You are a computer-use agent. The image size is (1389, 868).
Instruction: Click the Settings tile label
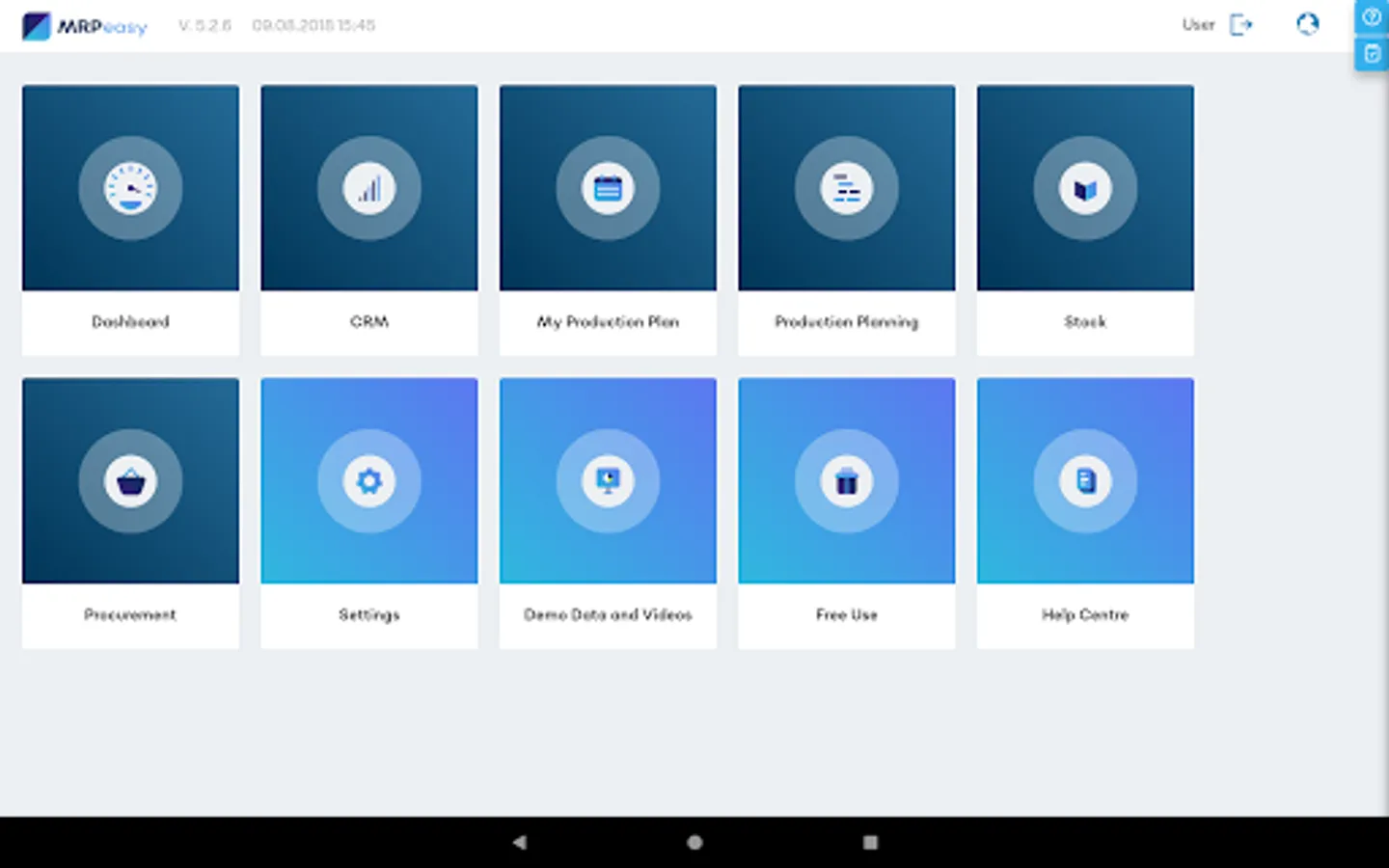click(x=369, y=614)
